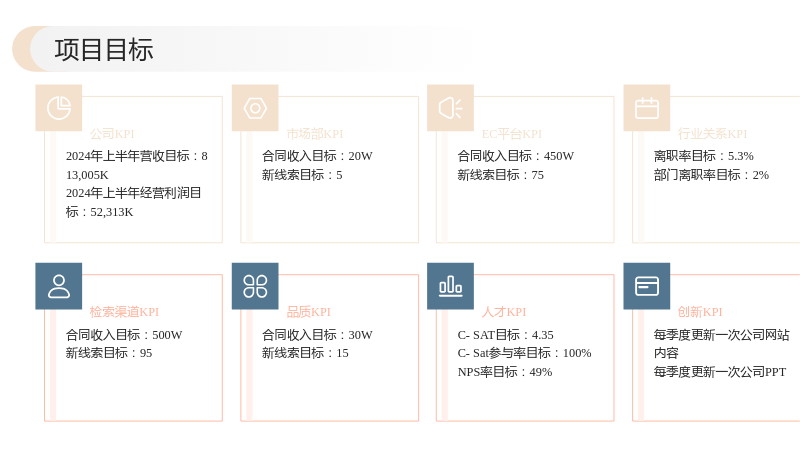Click the pie chart icon for 公司KPI
Viewport: 800px width, 450px height.
pyautogui.click(x=59, y=108)
